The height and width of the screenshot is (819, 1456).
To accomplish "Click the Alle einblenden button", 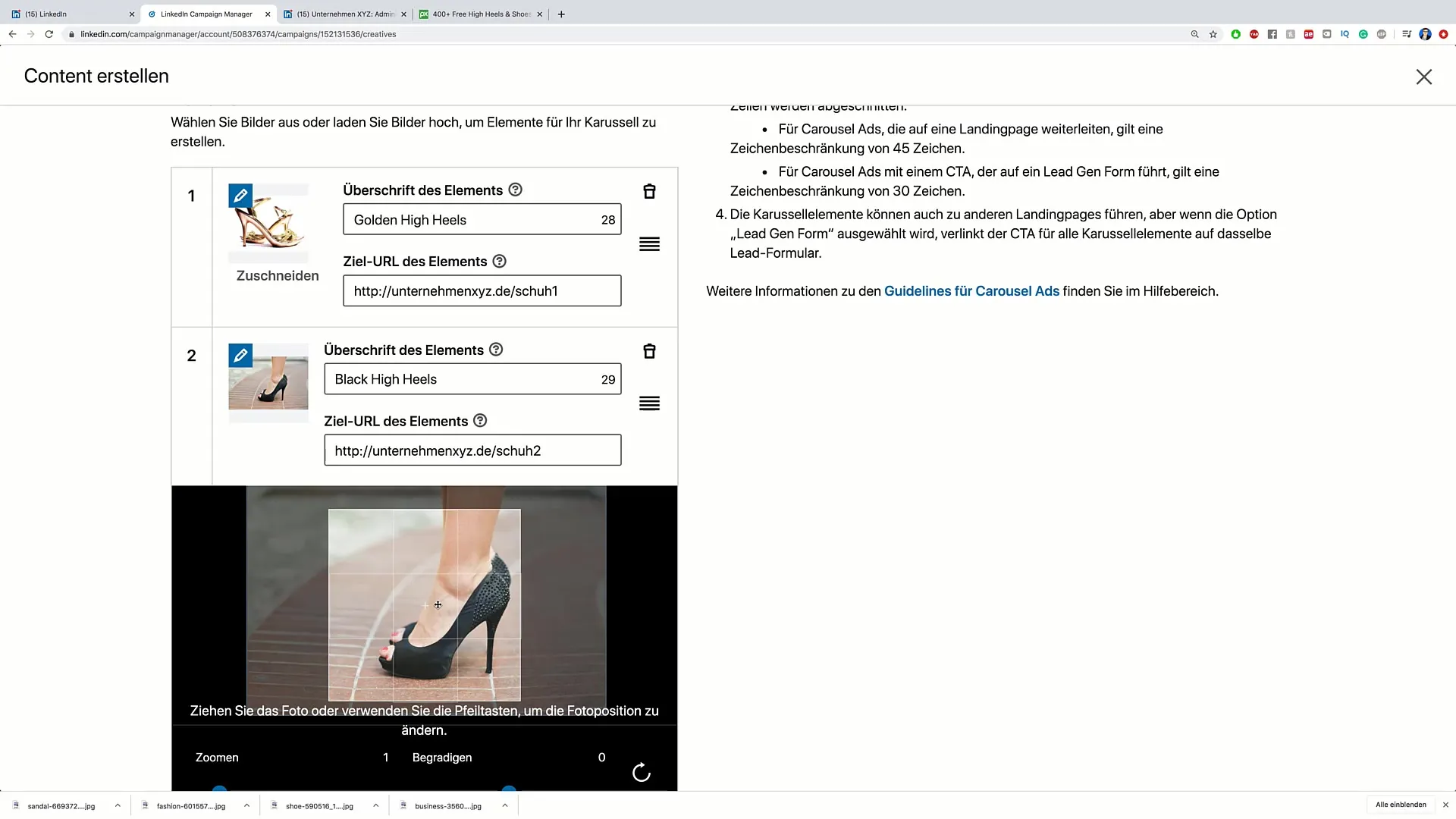I will pos(1401,805).
